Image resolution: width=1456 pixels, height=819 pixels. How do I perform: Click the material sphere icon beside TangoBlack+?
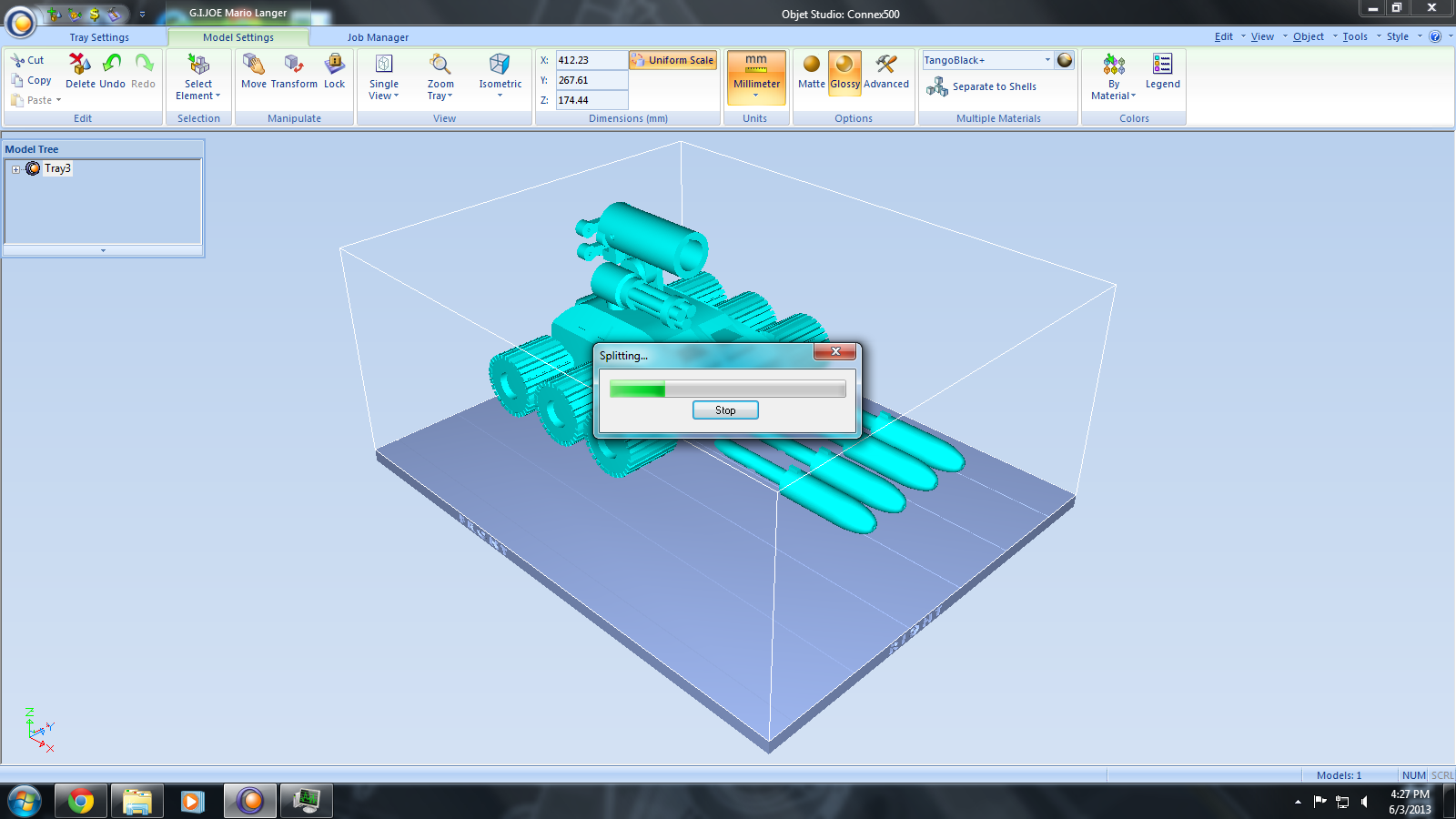1065,60
